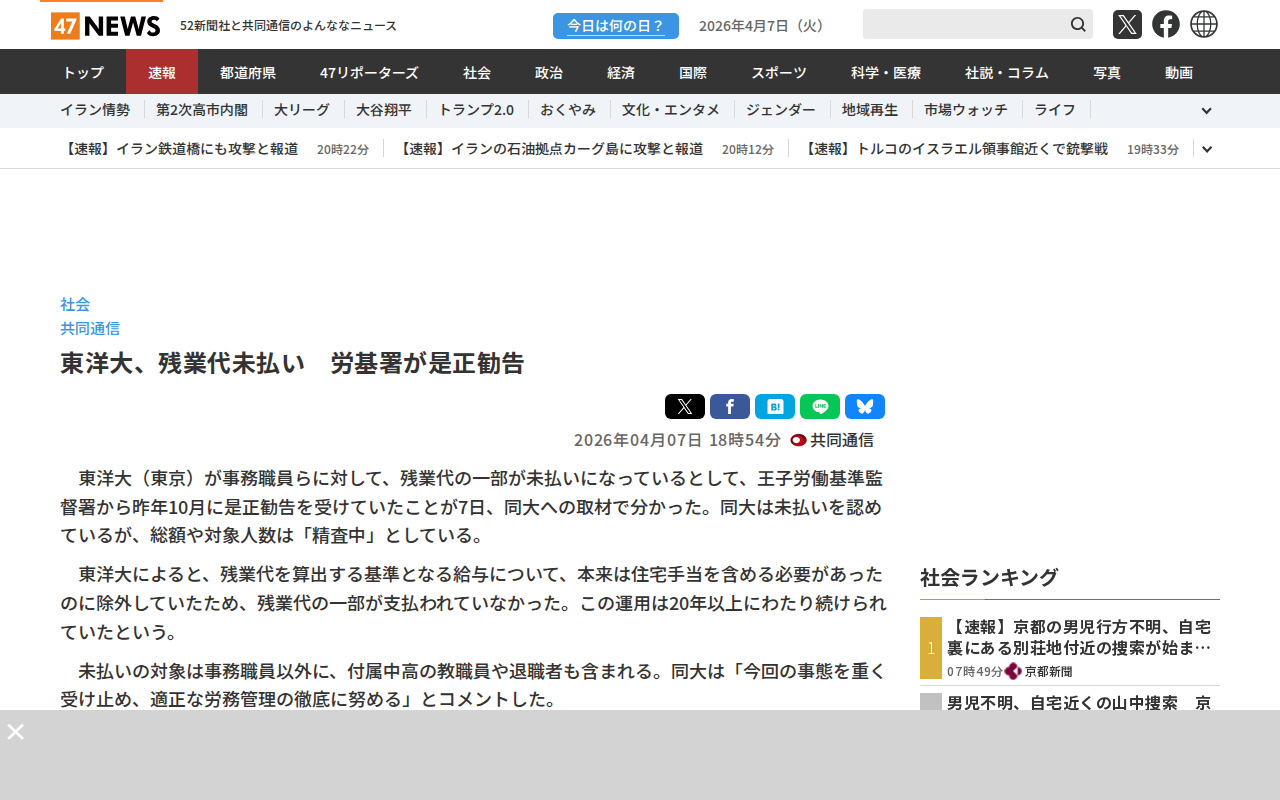Select the 第2次高市内閣 topic link
This screenshot has width=1280, height=800.
tap(202, 110)
